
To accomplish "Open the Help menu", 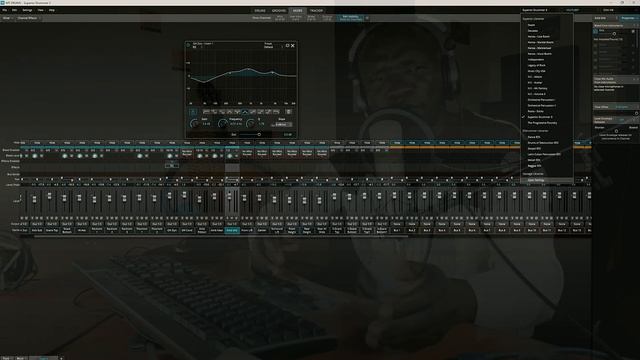I will point(52,10).
